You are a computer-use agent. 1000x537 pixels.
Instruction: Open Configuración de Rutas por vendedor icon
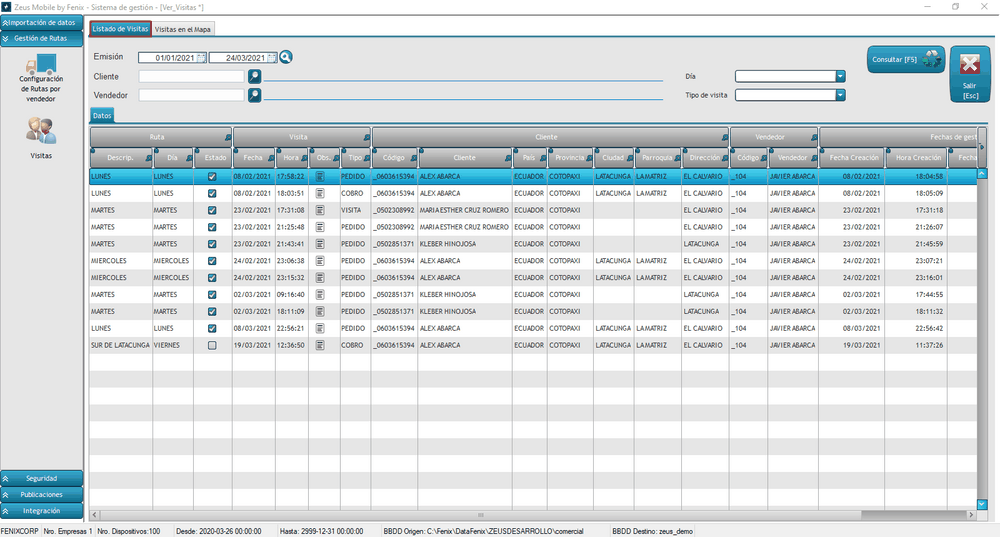tap(41, 64)
